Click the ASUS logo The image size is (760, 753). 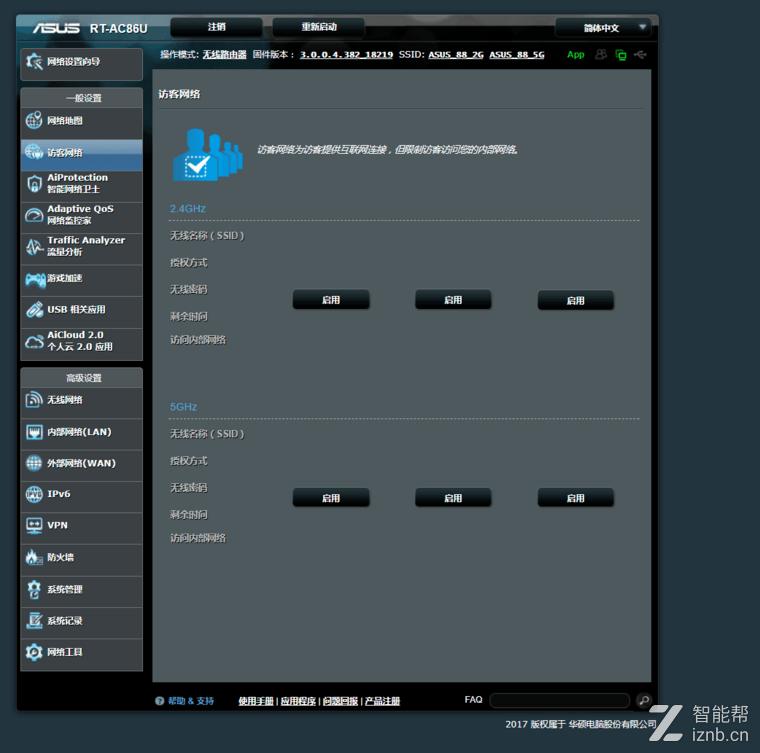pyautogui.click(x=56, y=28)
